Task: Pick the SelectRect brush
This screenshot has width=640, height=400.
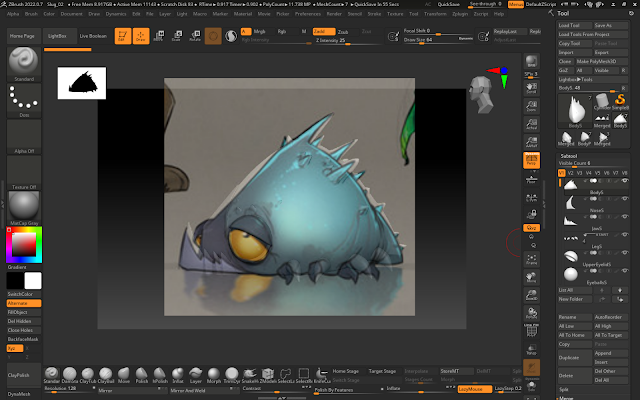Action: [x=303, y=375]
